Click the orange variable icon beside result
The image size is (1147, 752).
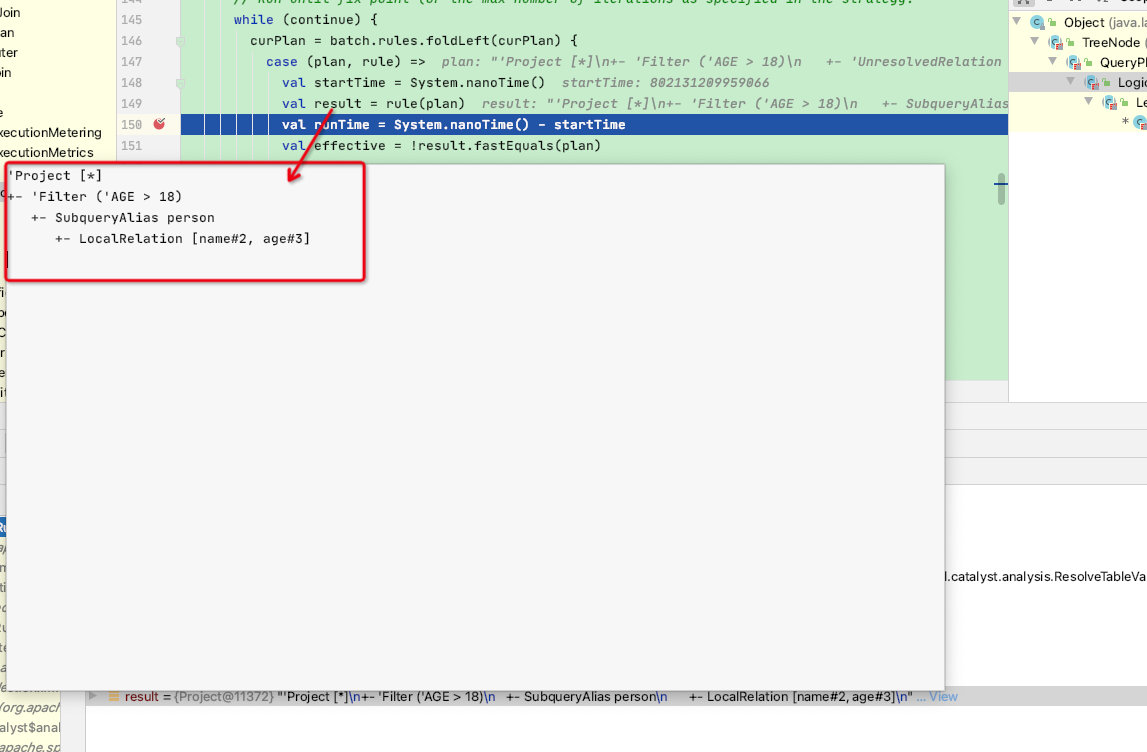(113, 696)
